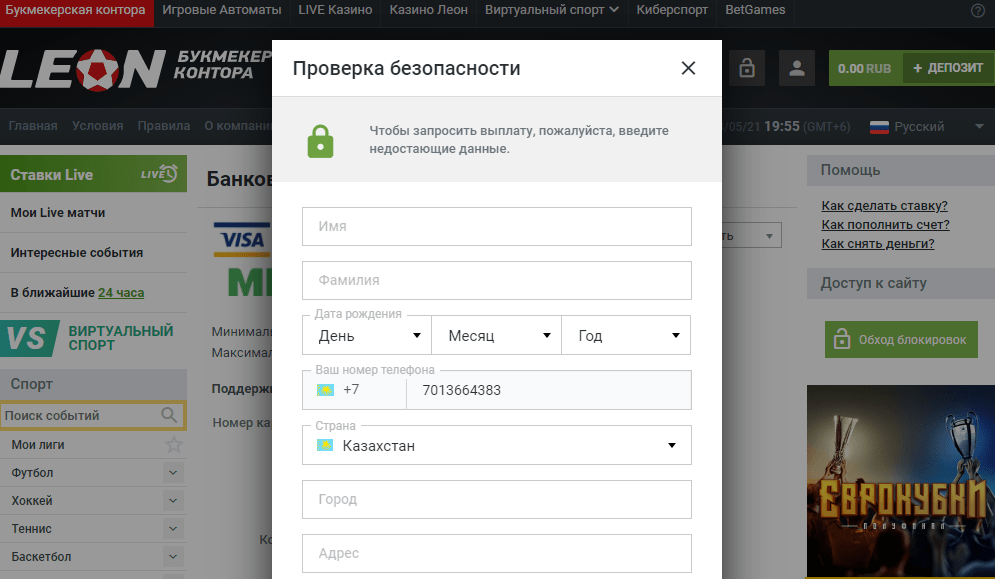995x579 pixels.
Task: Open the user profile icon in header
Action: (796, 68)
